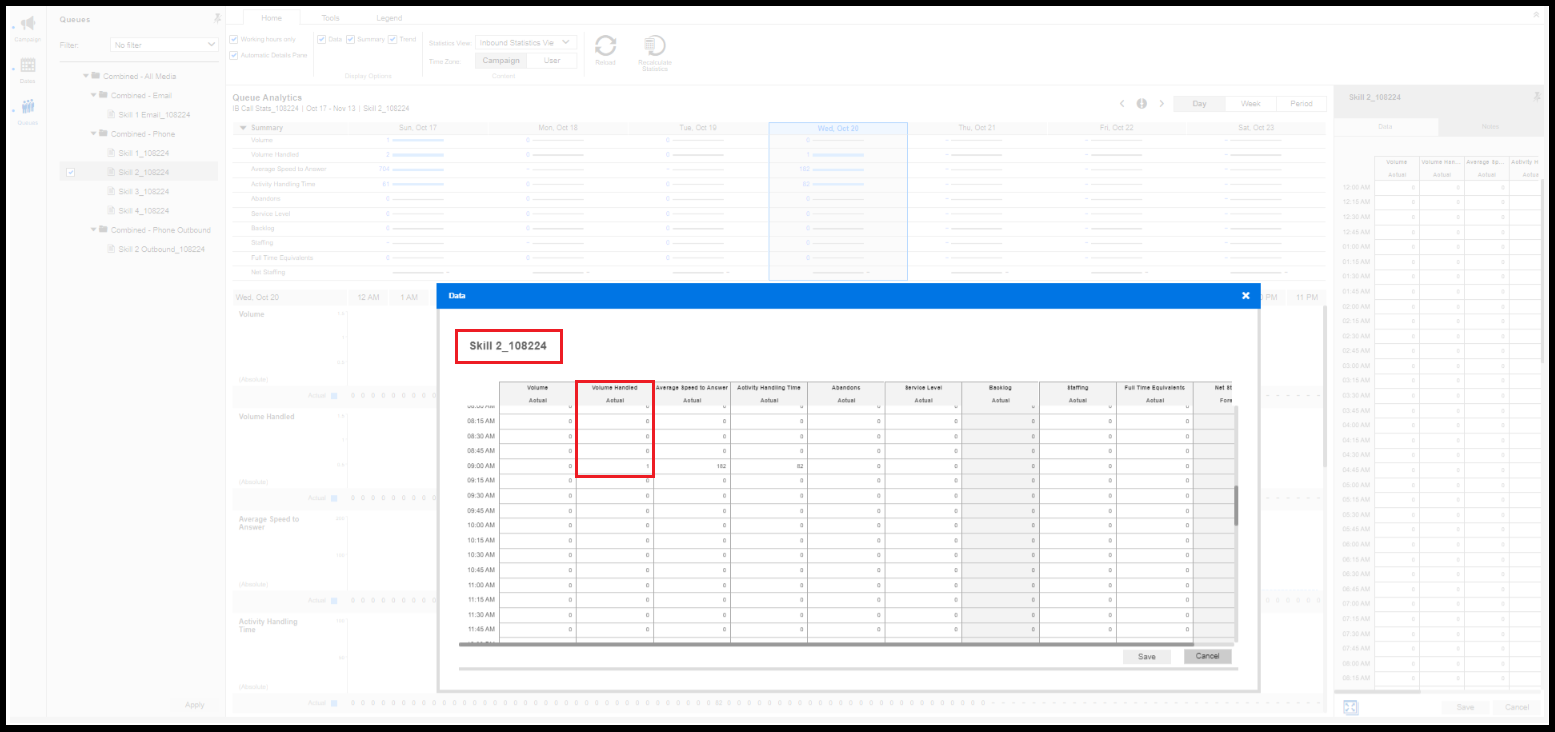Click Volume Handled cell for 09:00 AM
Screen dimensions: 1555x732
pyautogui.click(x=615, y=466)
